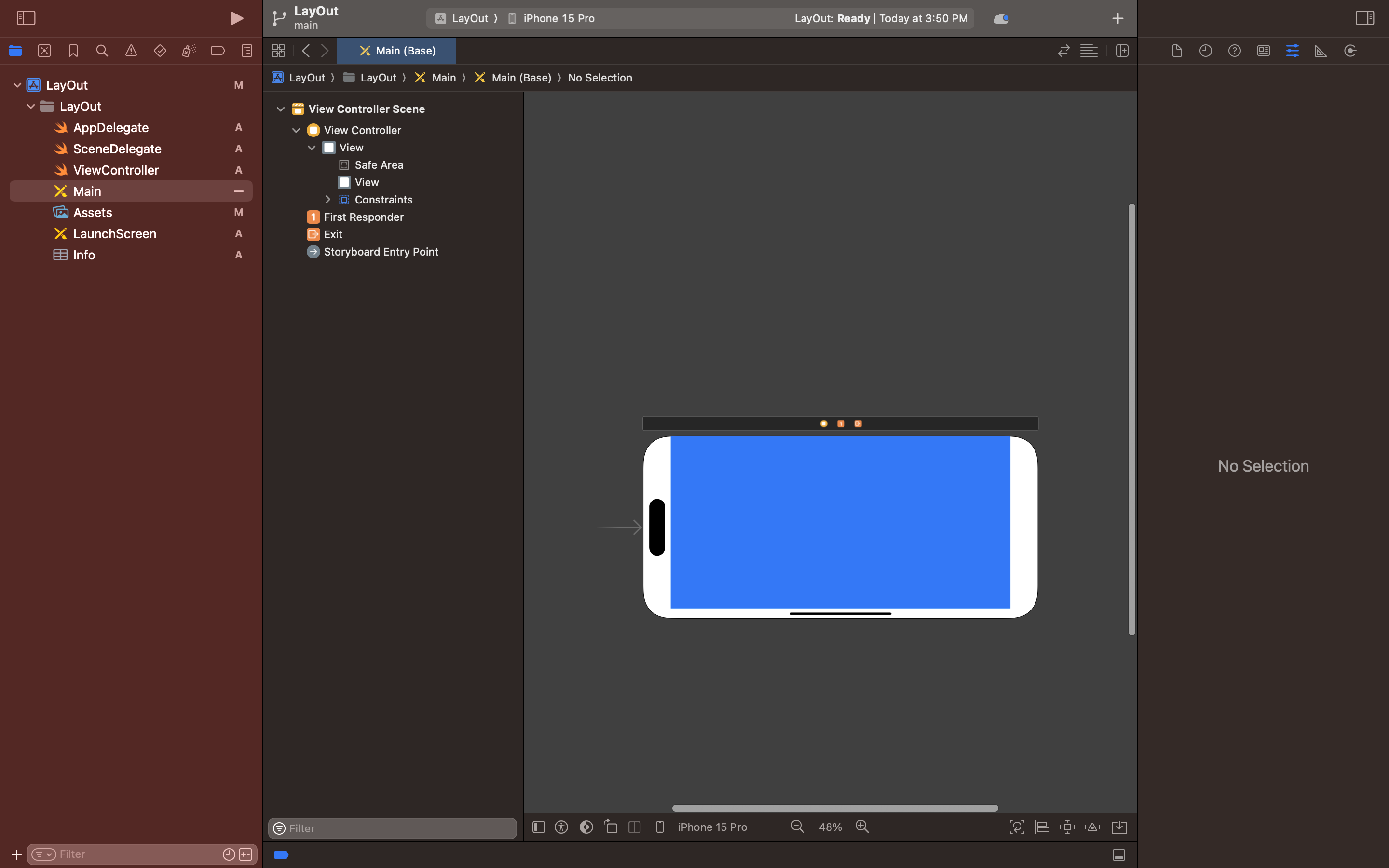Zoom in on the storyboard canvas

coord(862,827)
